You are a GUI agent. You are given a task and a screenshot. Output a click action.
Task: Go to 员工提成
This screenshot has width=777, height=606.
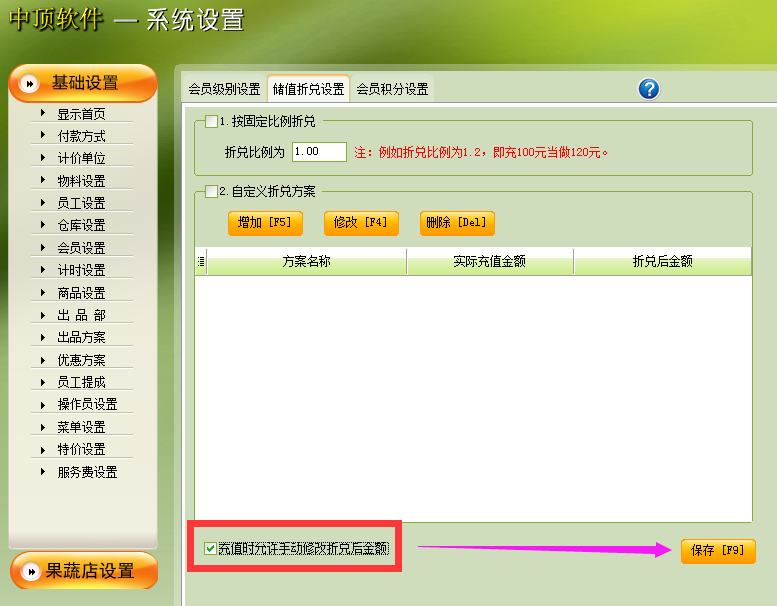click(x=82, y=382)
